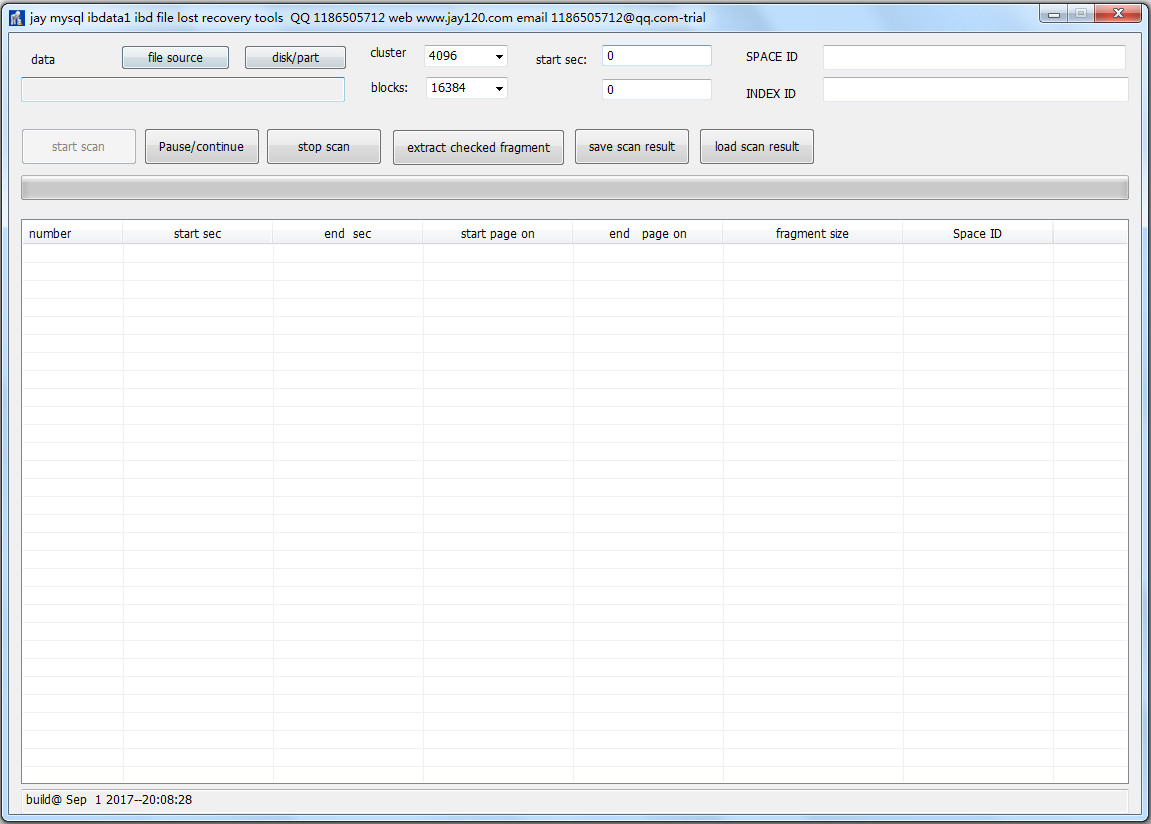Click Pause/continue to toggle scanning
Screen dimensions: 1151x824
(201, 146)
